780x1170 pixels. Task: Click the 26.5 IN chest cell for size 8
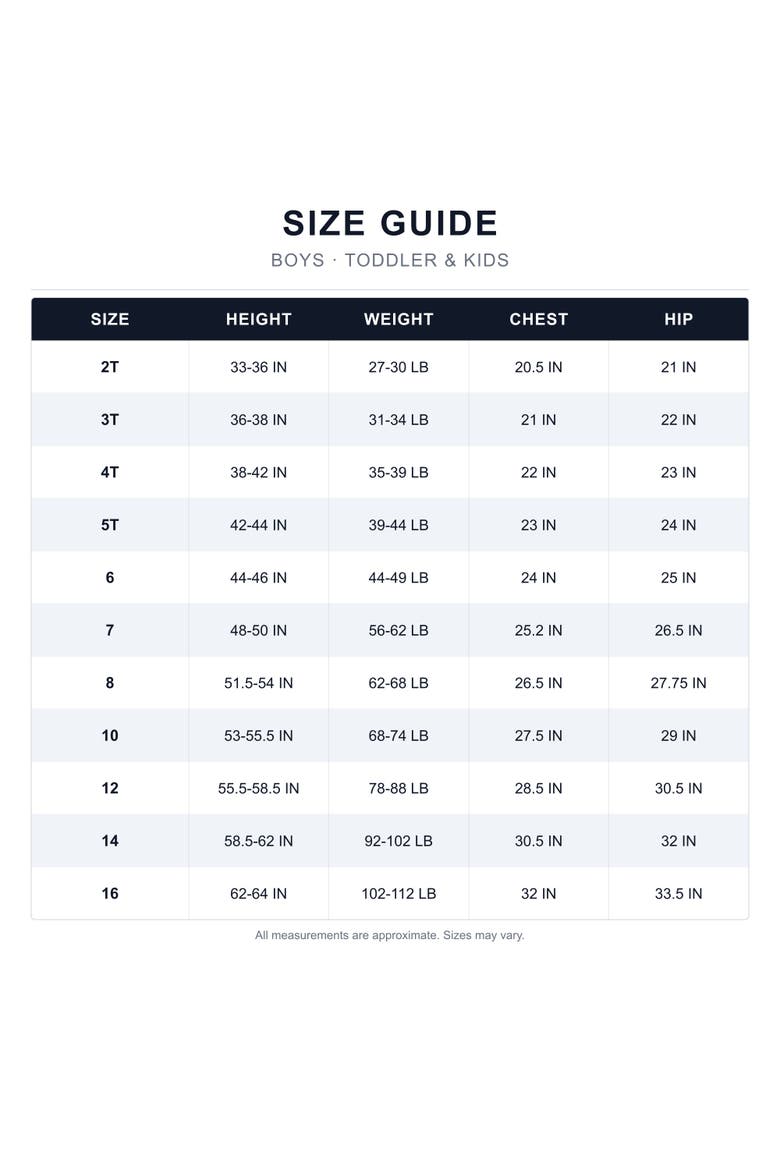(538, 683)
